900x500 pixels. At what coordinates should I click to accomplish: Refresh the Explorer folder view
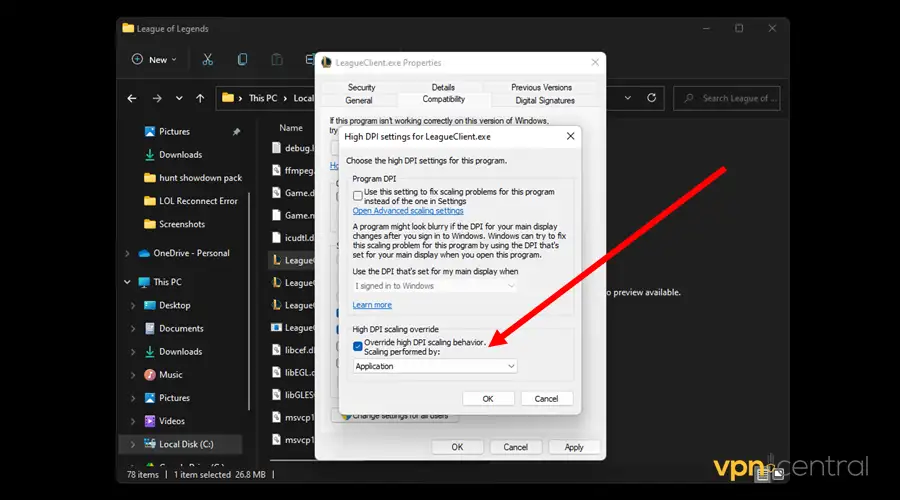click(x=651, y=98)
